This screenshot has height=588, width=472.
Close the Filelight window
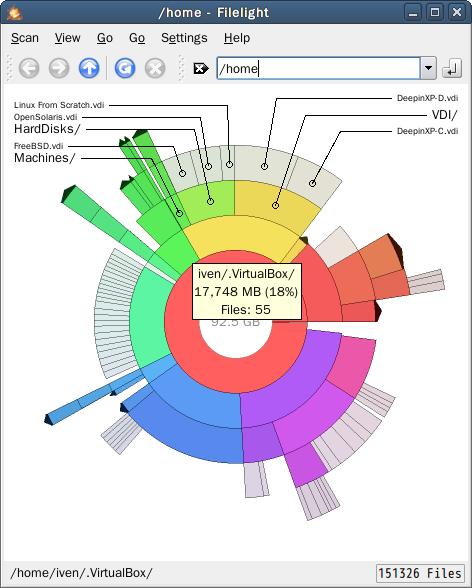coord(457,12)
